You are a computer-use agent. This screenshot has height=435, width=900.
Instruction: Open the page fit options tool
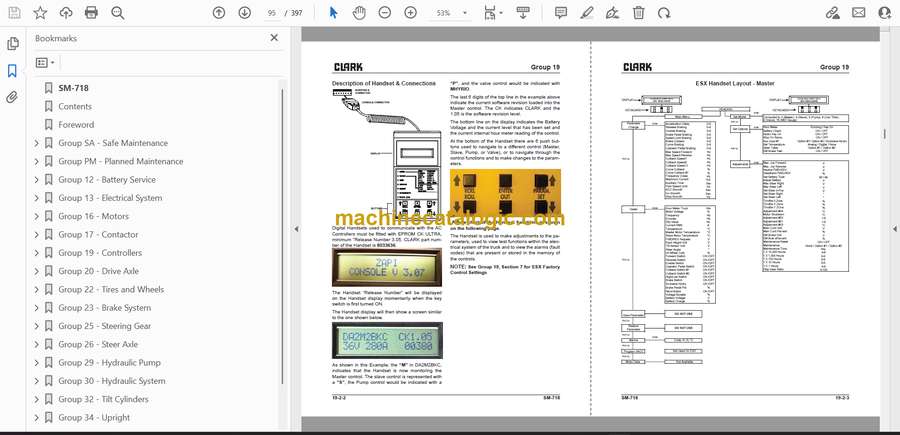(492, 13)
